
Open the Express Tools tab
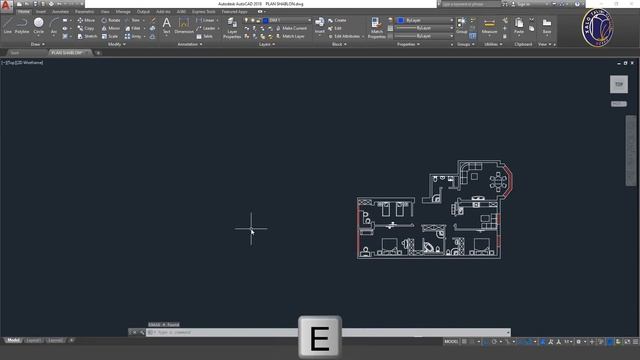(x=203, y=12)
